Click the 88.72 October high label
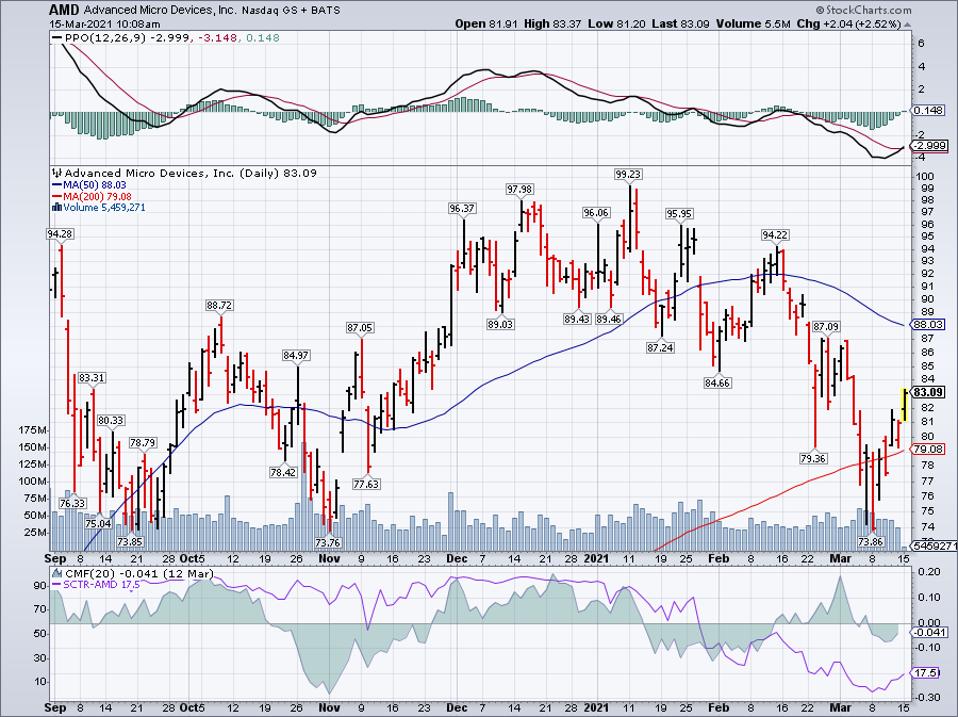The height and width of the screenshot is (717, 958). point(220,305)
